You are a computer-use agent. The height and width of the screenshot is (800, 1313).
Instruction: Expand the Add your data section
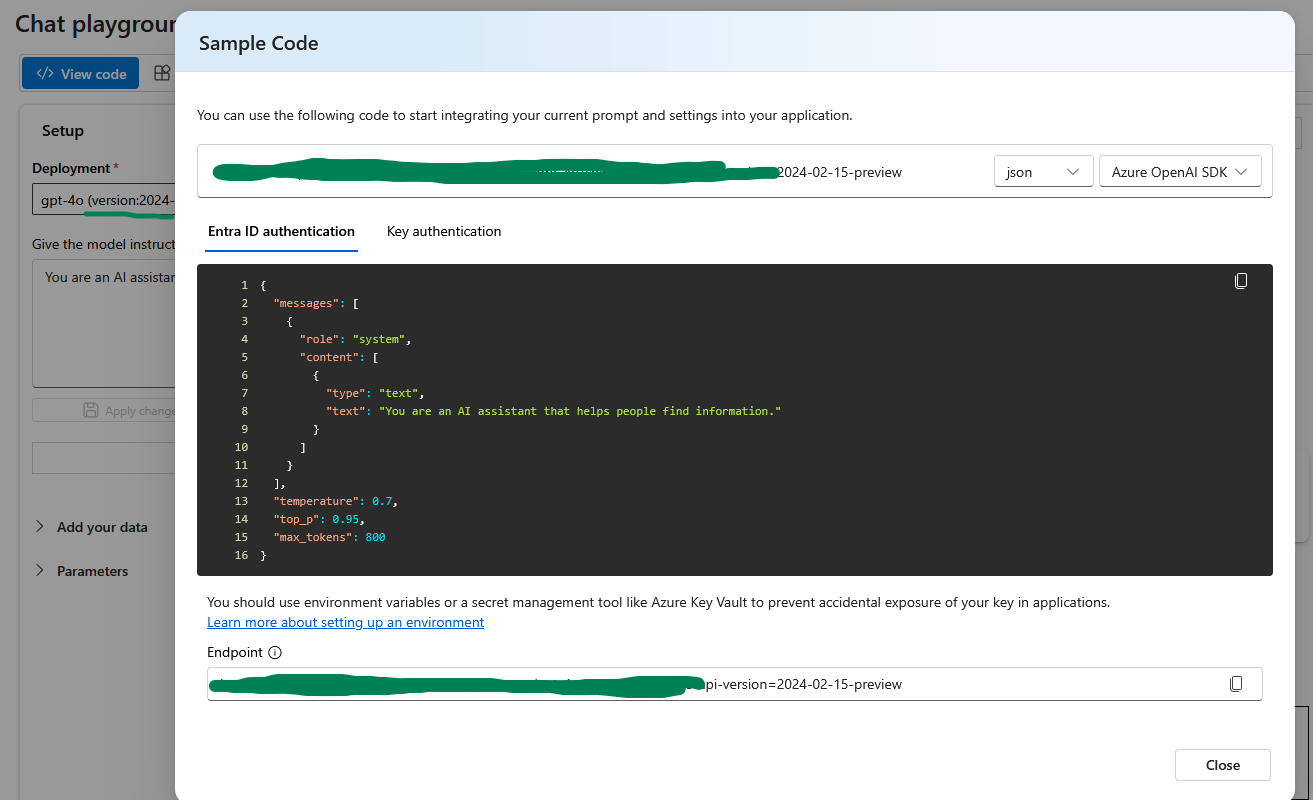coord(91,527)
